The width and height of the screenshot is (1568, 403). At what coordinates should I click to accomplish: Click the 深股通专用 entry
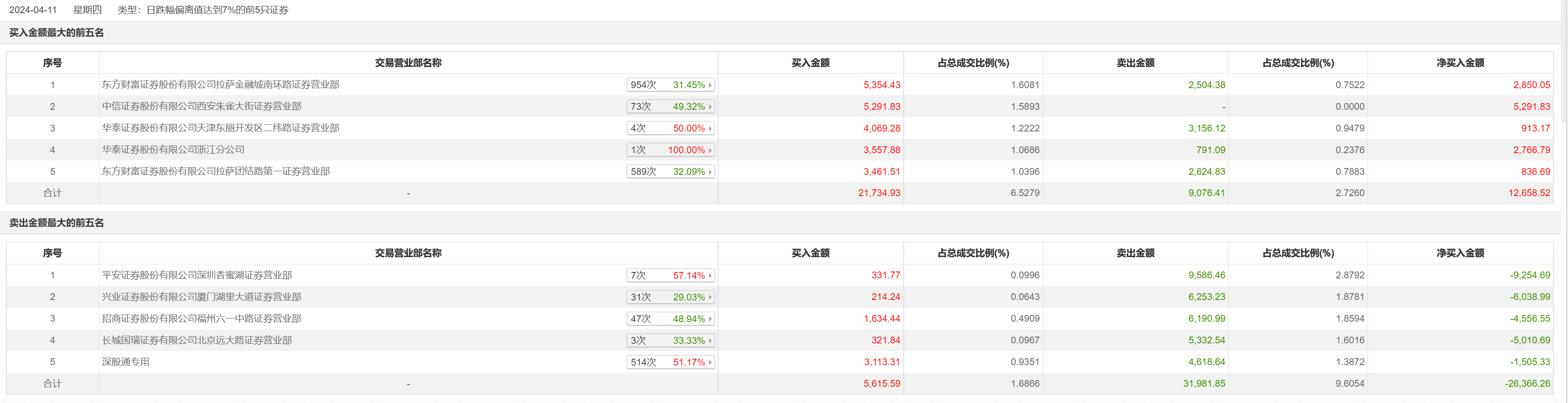tap(126, 361)
